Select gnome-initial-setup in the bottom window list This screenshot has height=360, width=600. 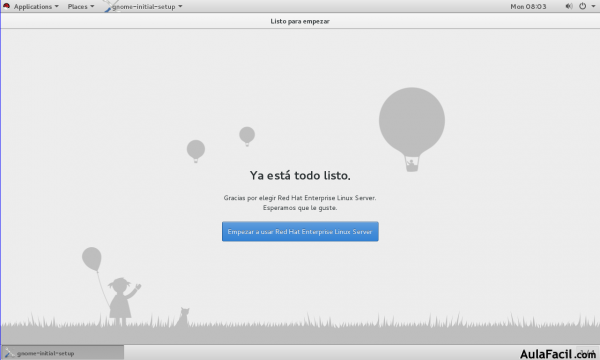(x=63, y=353)
